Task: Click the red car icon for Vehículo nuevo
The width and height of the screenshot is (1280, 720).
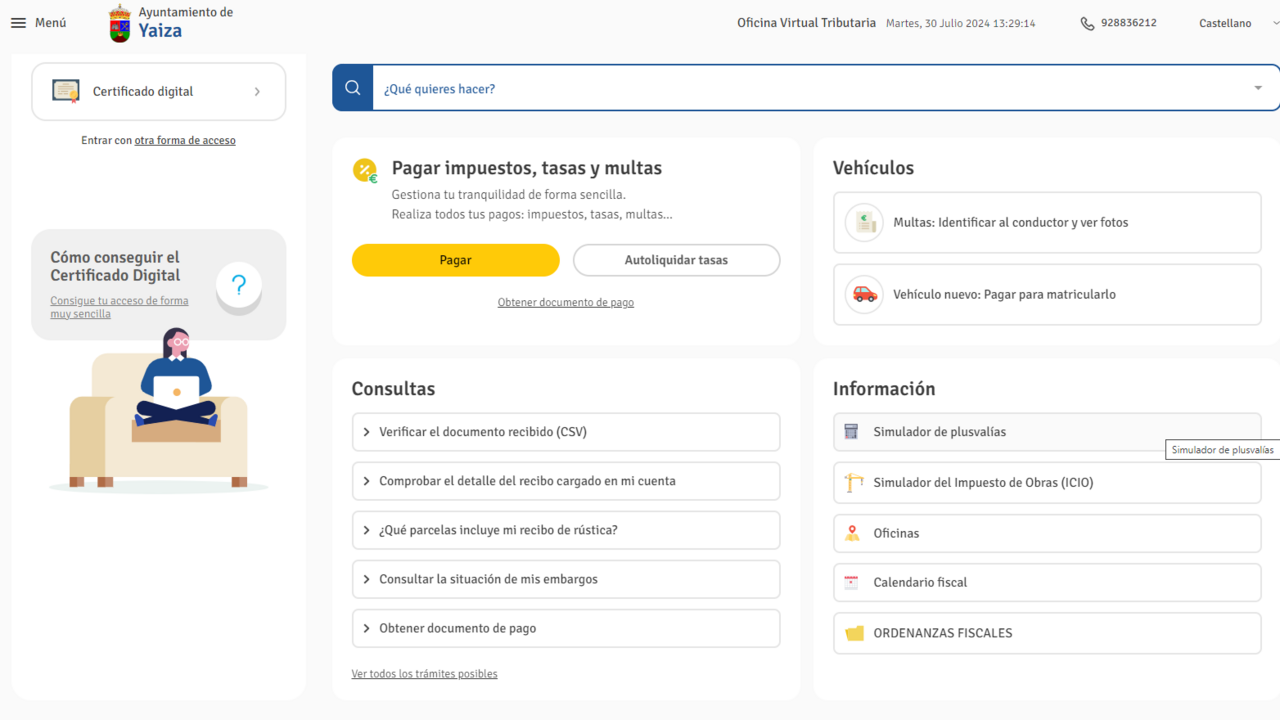Action: pos(863,294)
